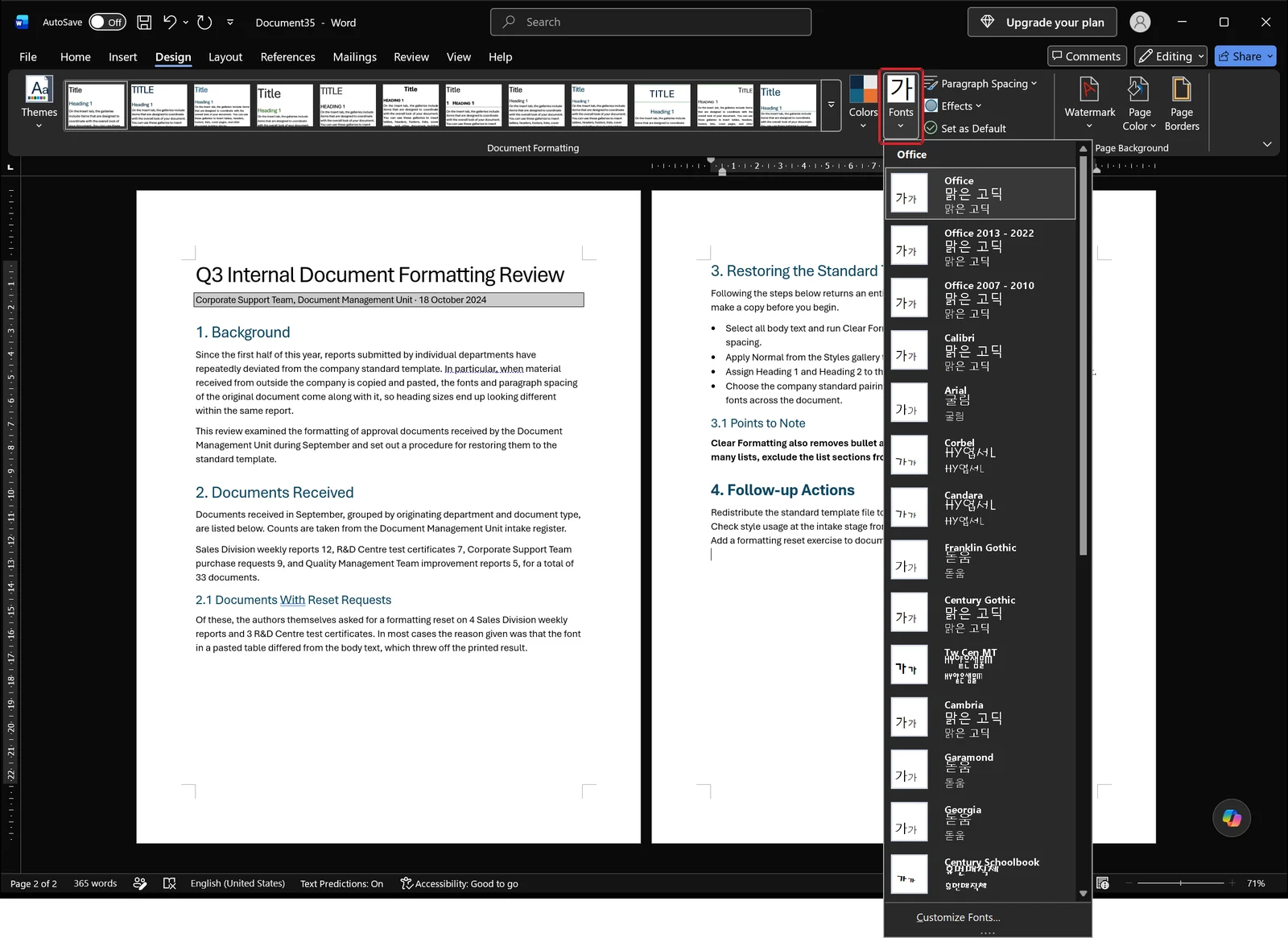1288x938 pixels.
Task: Open the Colors theme picker
Action: 863,102
